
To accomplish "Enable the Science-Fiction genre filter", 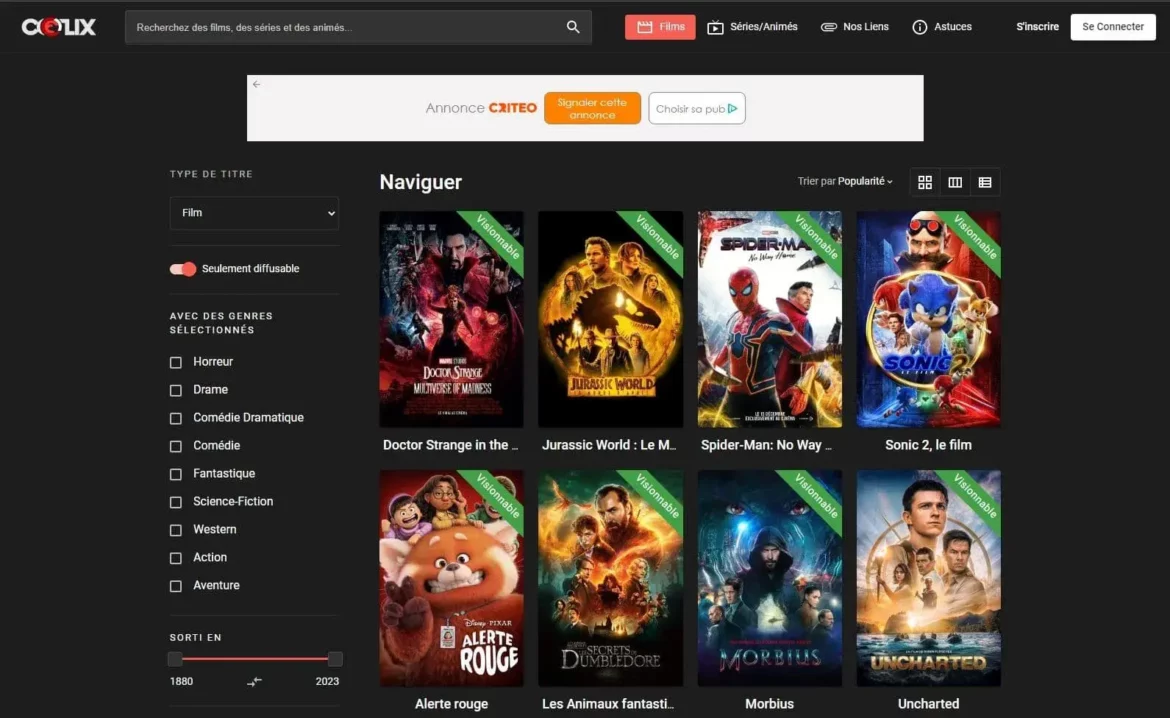I will pyautogui.click(x=175, y=501).
